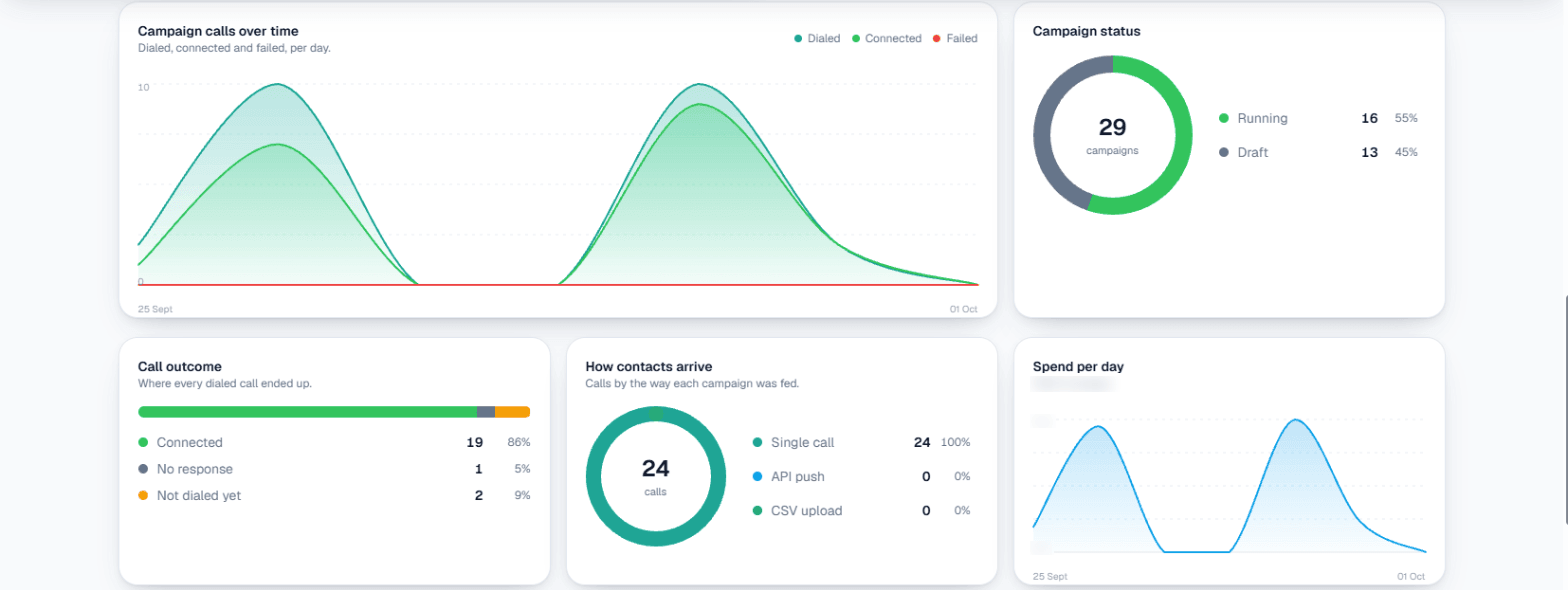Click the How contacts arrive title
The width and height of the screenshot is (1568, 590).
click(649, 367)
